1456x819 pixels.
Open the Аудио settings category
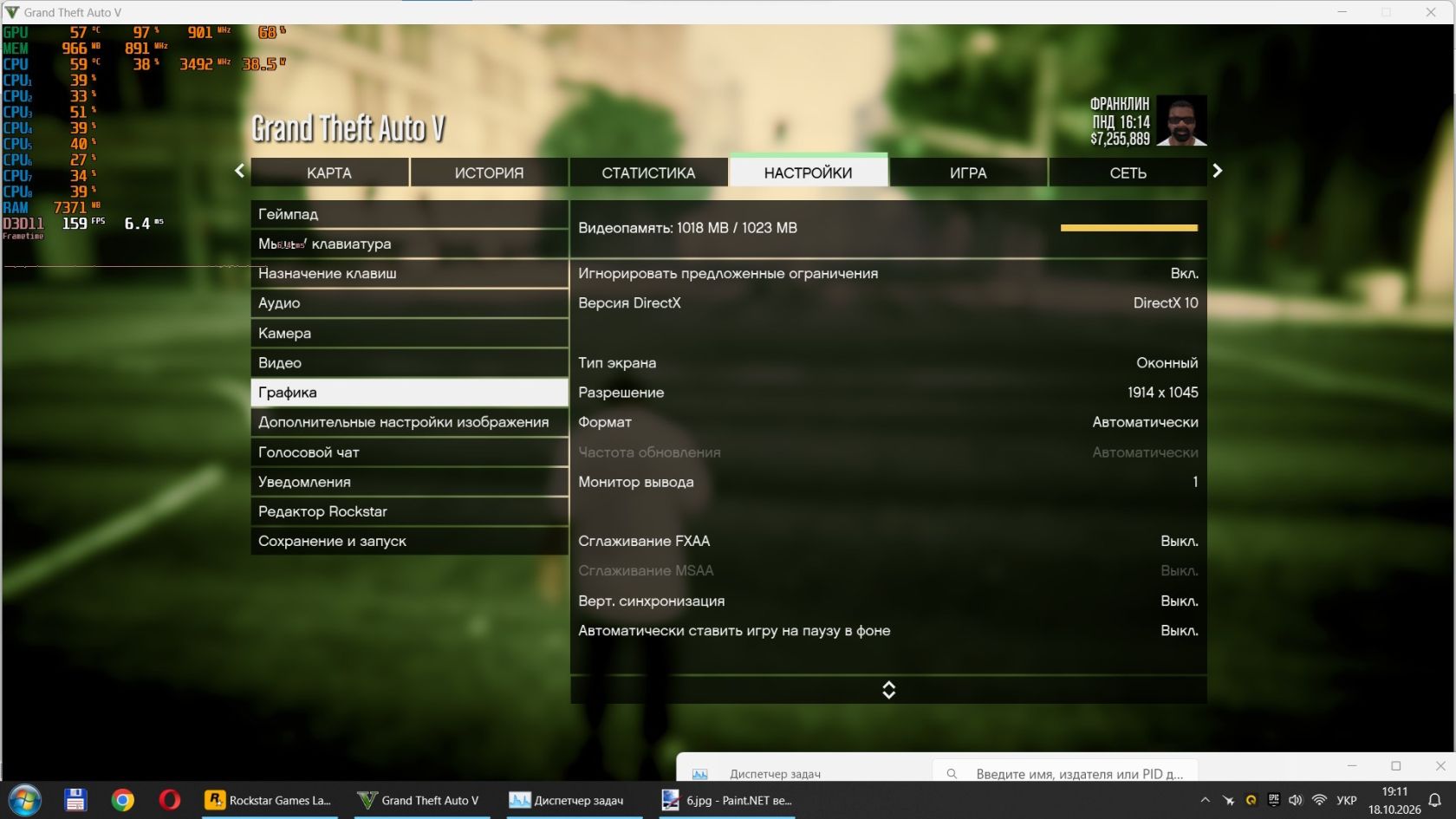(409, 302)
